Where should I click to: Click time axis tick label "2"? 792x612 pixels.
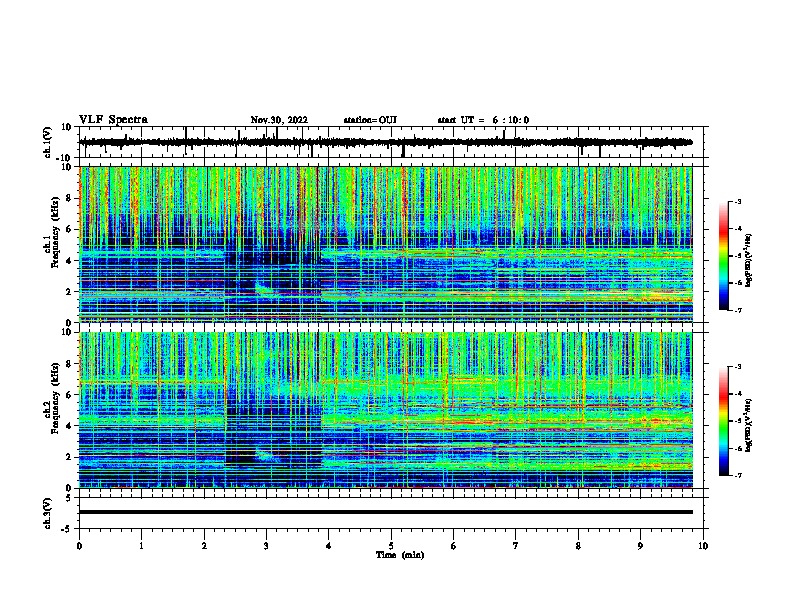click(204, 546)
